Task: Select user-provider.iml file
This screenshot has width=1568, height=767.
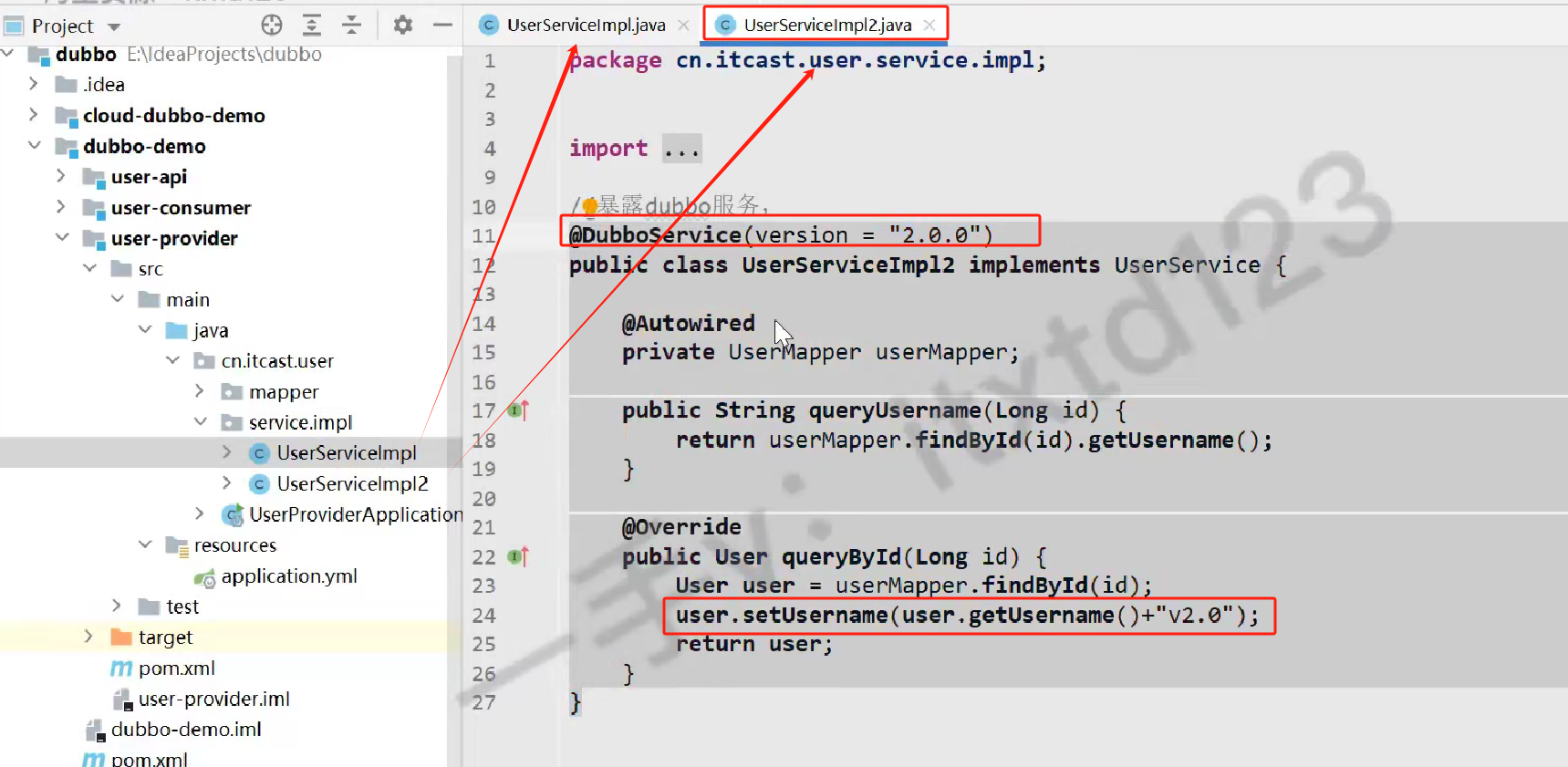Action: point(214,699)
